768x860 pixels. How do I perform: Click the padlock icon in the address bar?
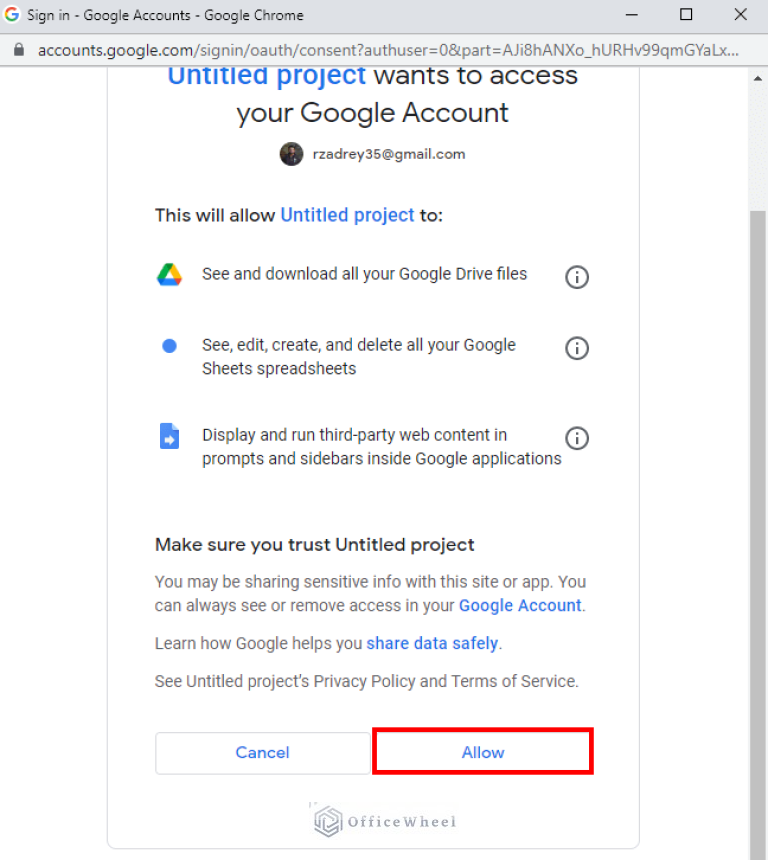(x=17, y=47)
